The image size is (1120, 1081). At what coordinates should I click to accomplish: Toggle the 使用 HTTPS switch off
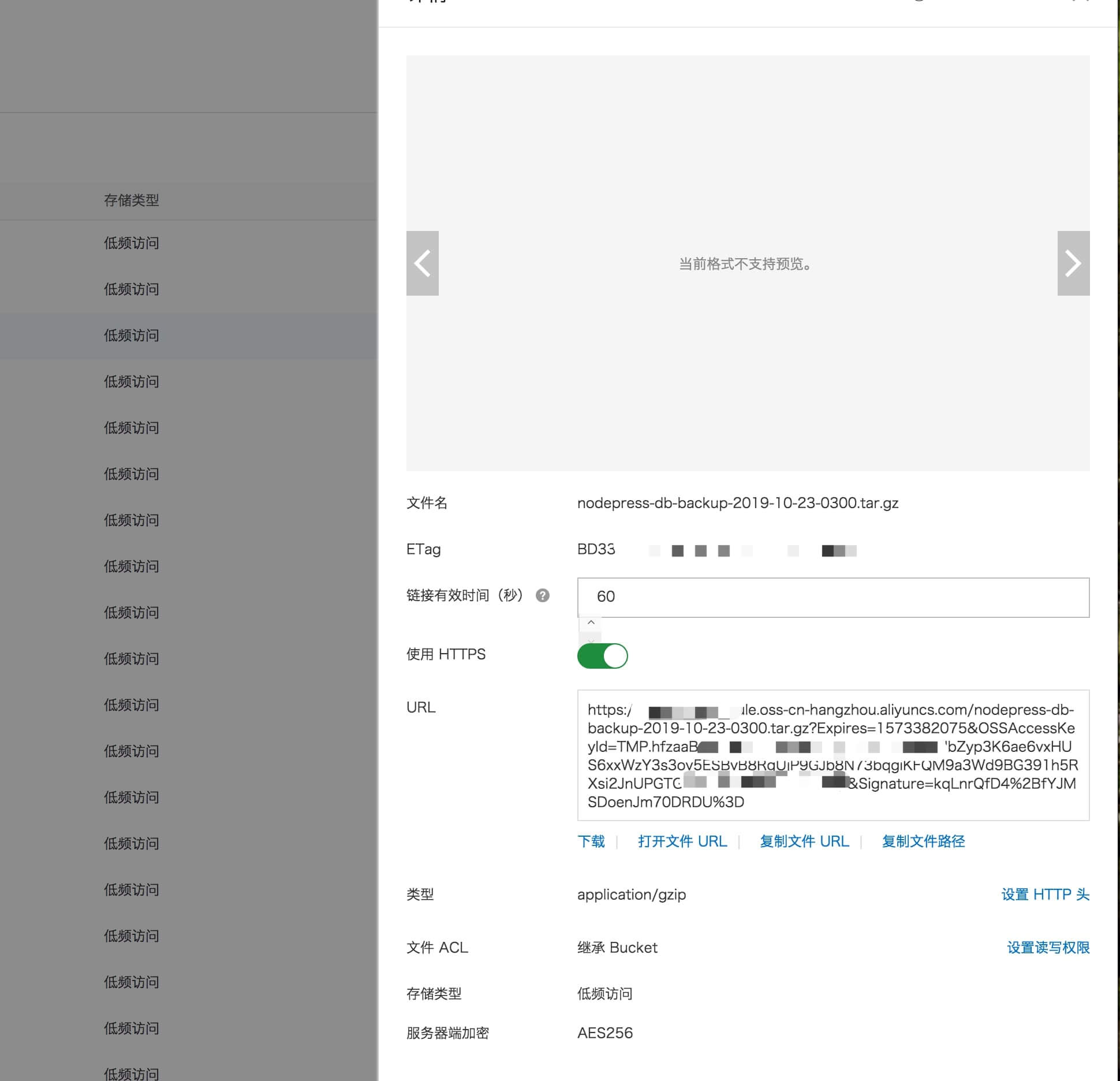click(x=602, y=655)
